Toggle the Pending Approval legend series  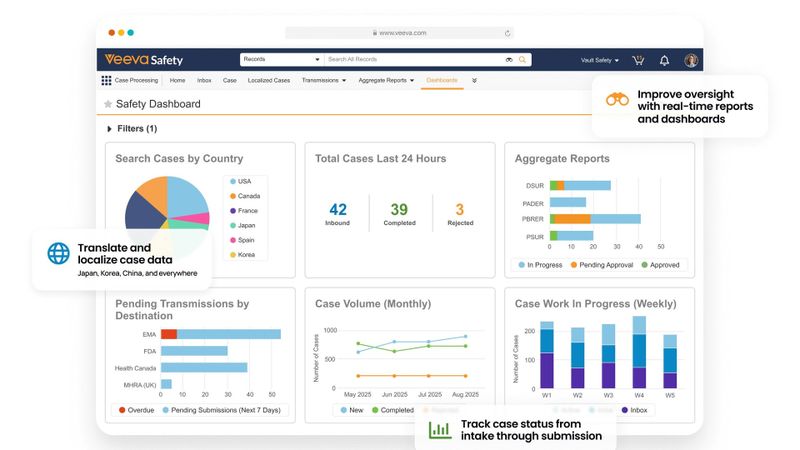coord(602,265)
